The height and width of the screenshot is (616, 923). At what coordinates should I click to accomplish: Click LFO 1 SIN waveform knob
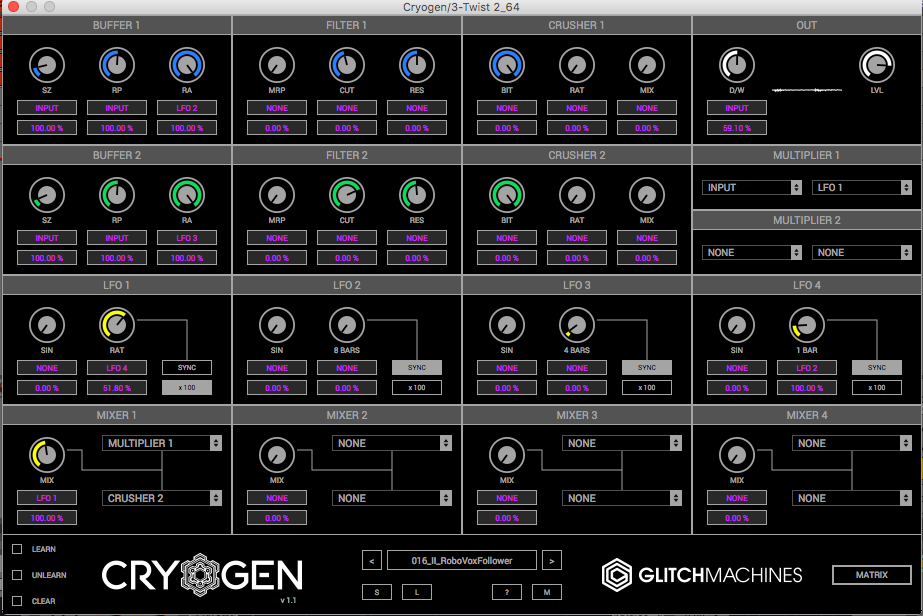pos(47,325)
